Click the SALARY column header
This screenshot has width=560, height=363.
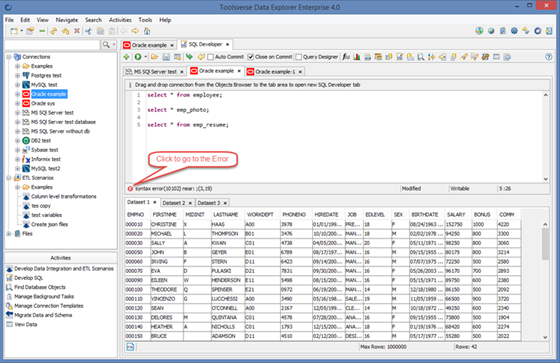click(x=456, y=215)
